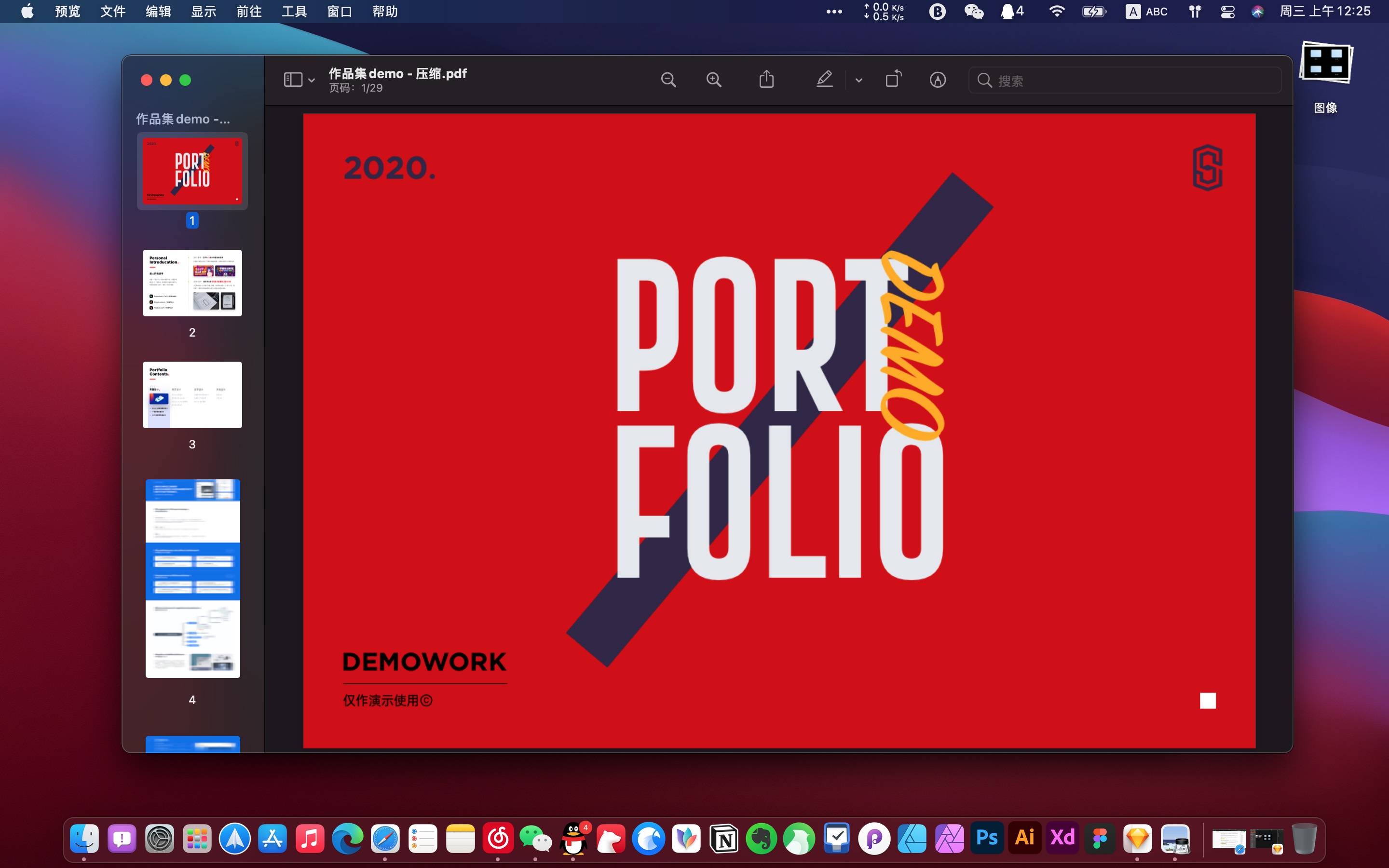This screenshot has height=868, width=1389.
Task: Open Adobe XD in the Dock
Action: click(1062, 839)
